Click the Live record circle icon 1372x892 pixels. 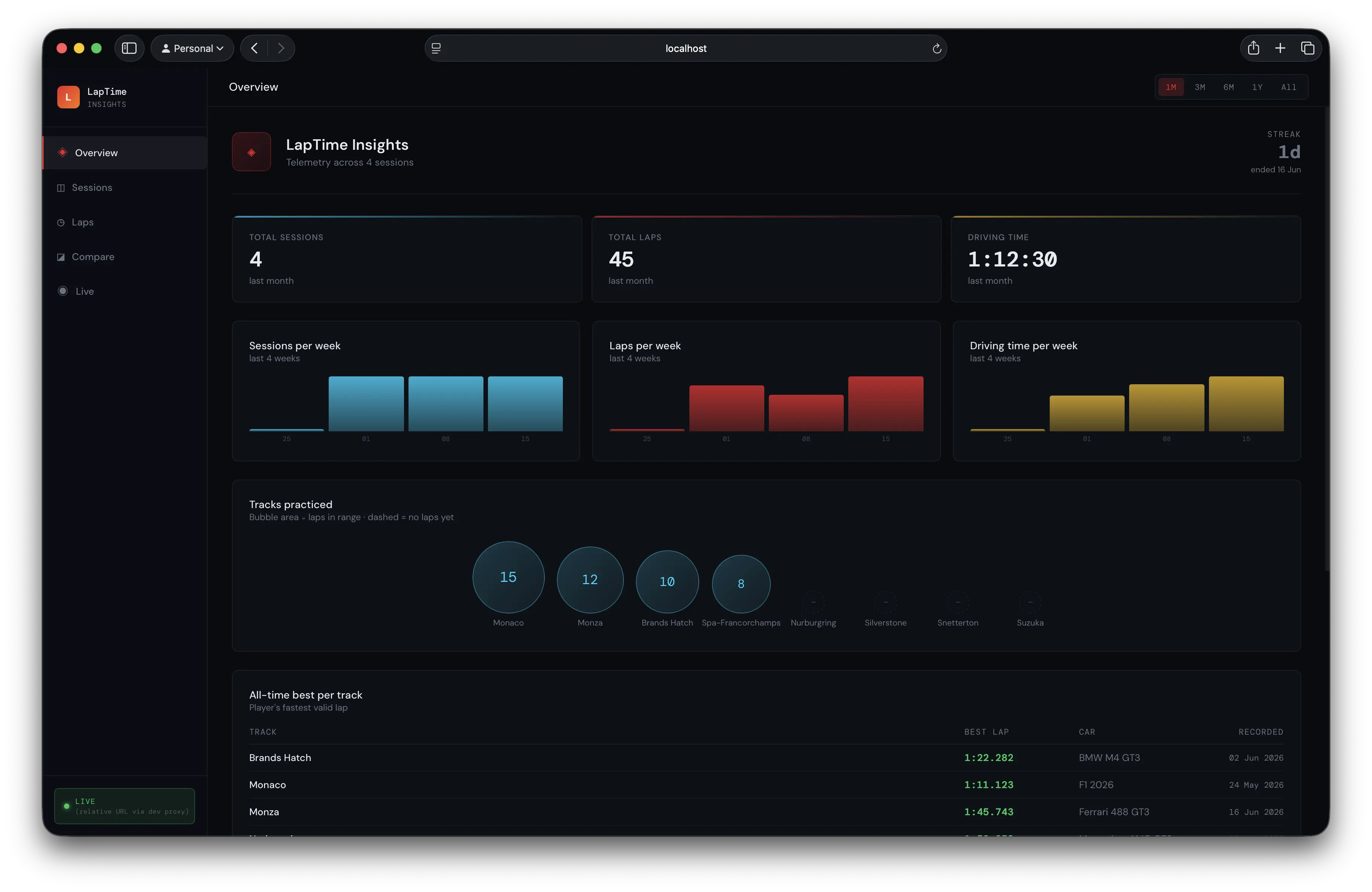[x=62, y=291]
